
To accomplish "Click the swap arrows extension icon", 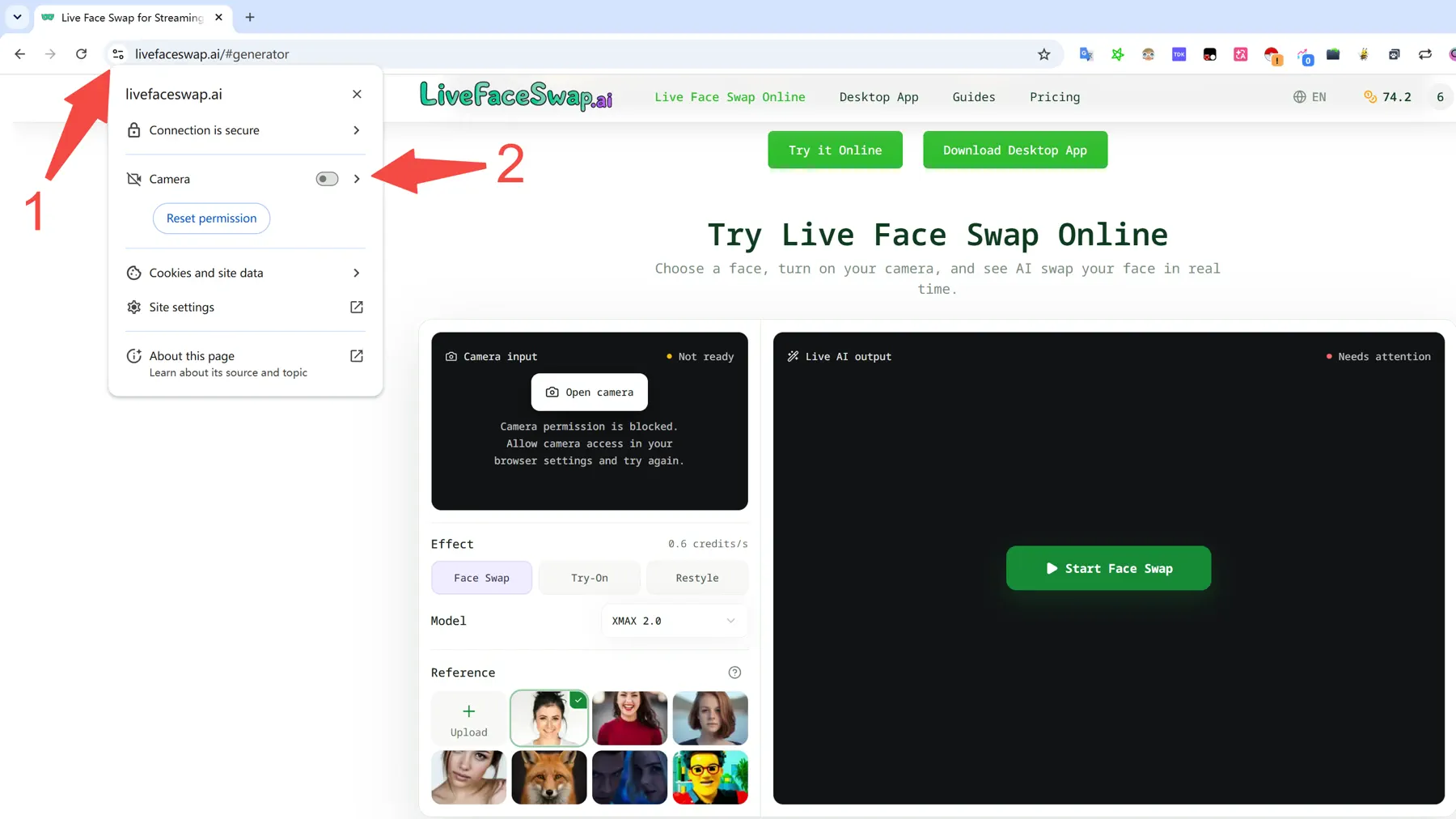I will (x=1425, y=54).
